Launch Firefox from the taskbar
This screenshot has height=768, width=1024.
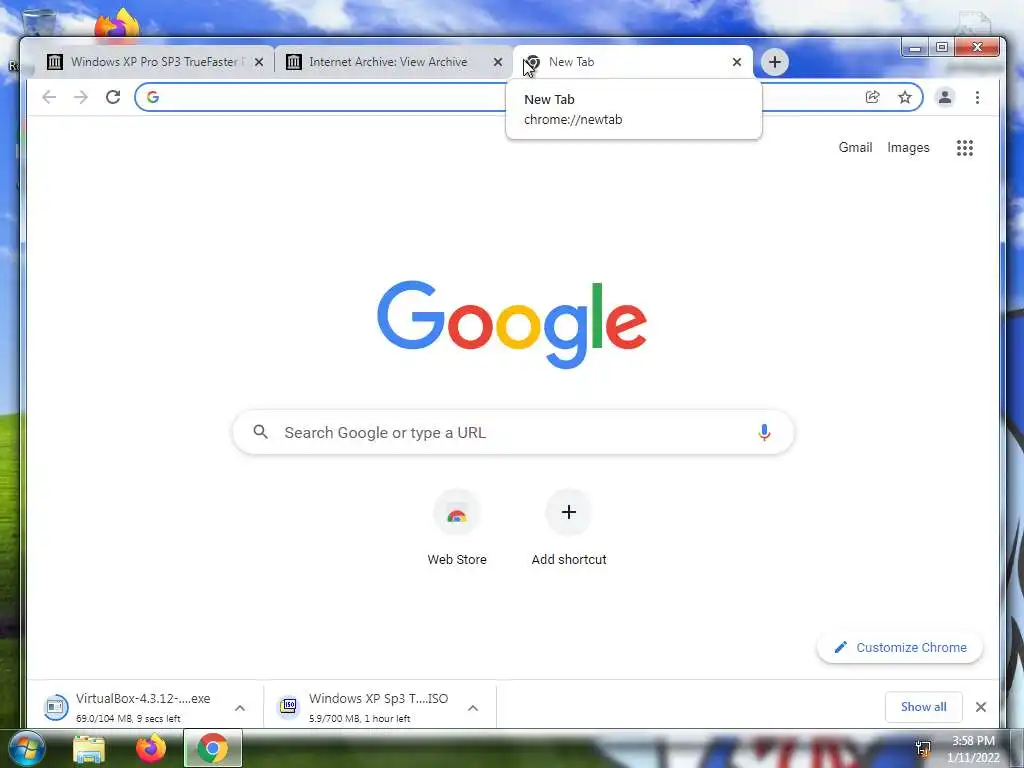point(151,748)
